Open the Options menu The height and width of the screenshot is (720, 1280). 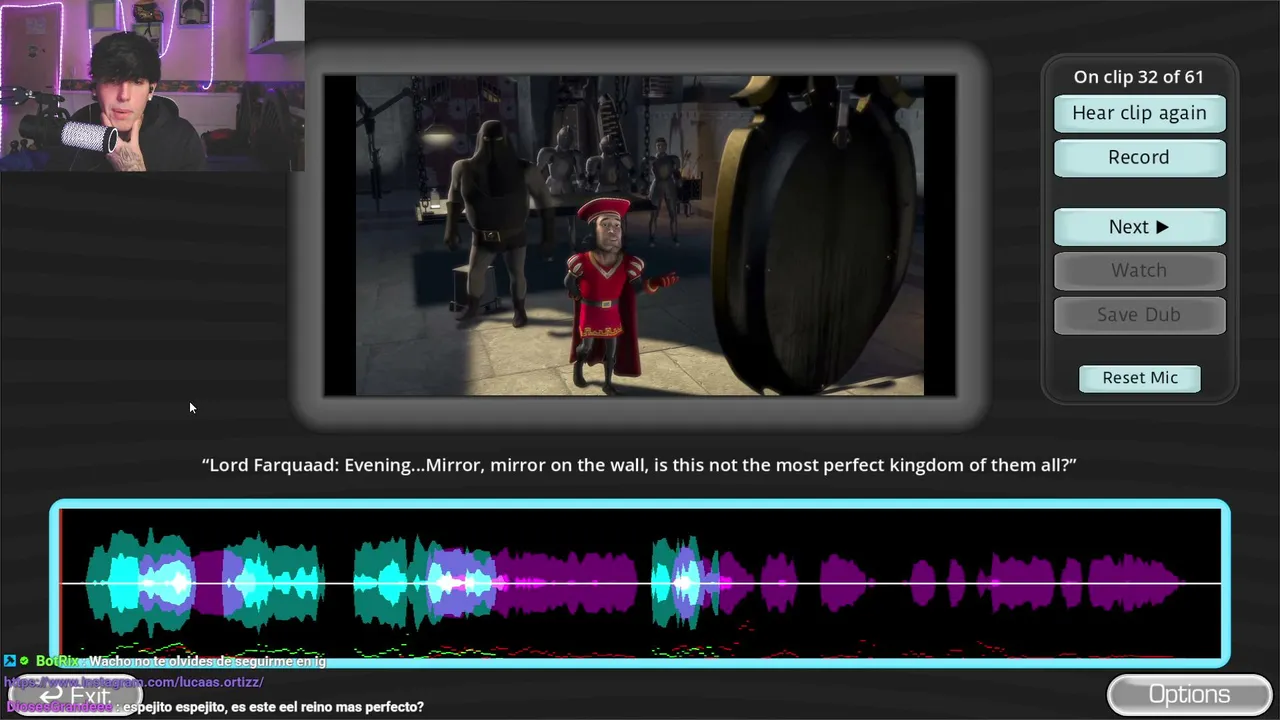(1189, 695)
